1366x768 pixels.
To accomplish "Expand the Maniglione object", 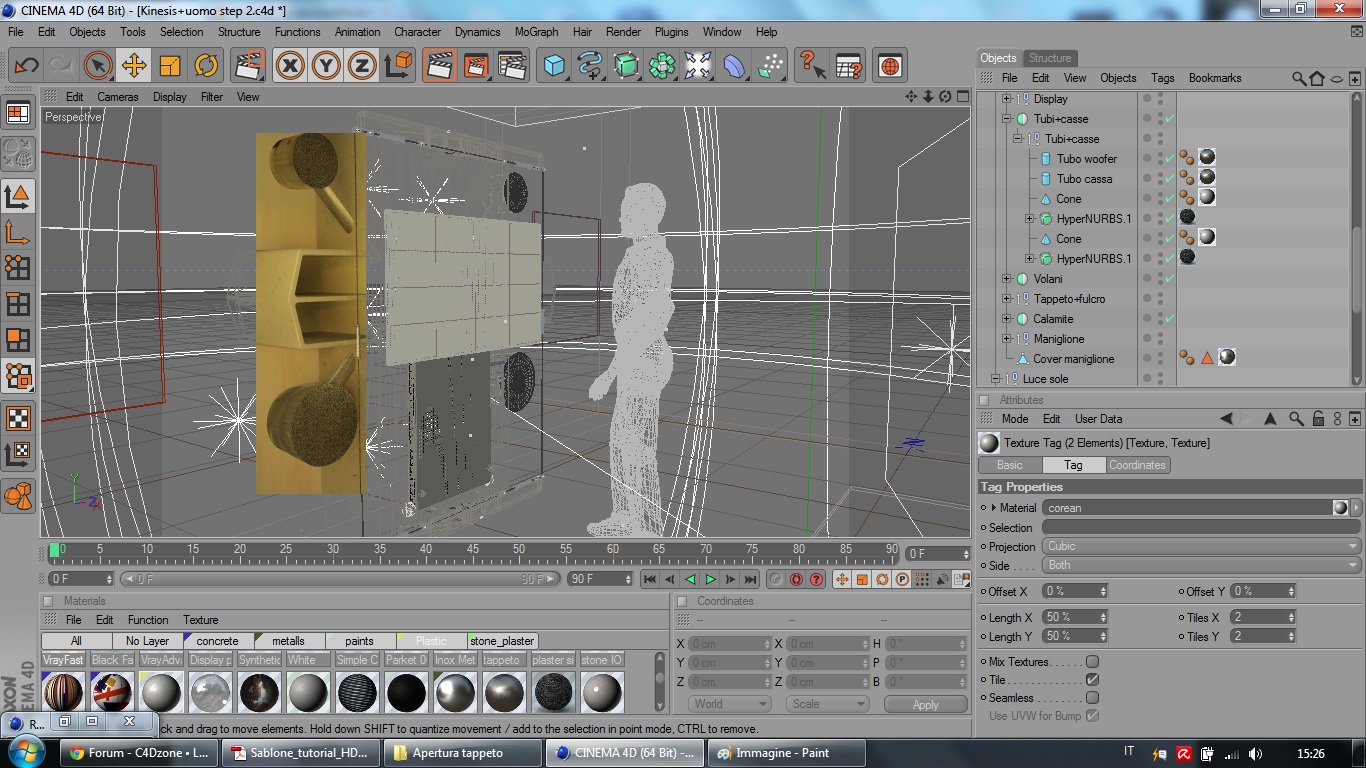I will coord(1007,339).
